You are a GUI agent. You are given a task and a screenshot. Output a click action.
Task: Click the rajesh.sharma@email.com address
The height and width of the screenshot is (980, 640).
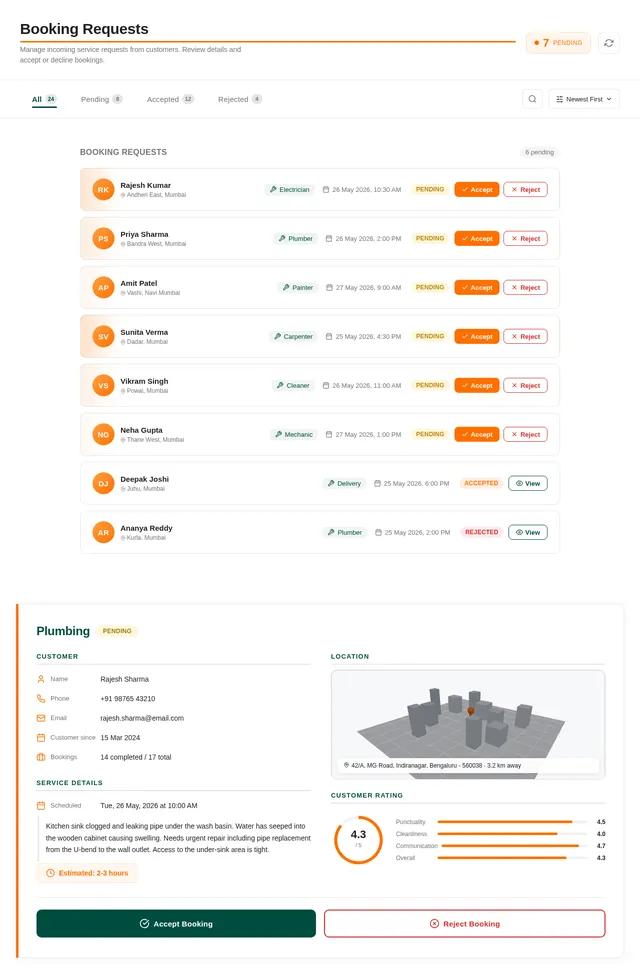pyautogui.click(x=142, y=718)
